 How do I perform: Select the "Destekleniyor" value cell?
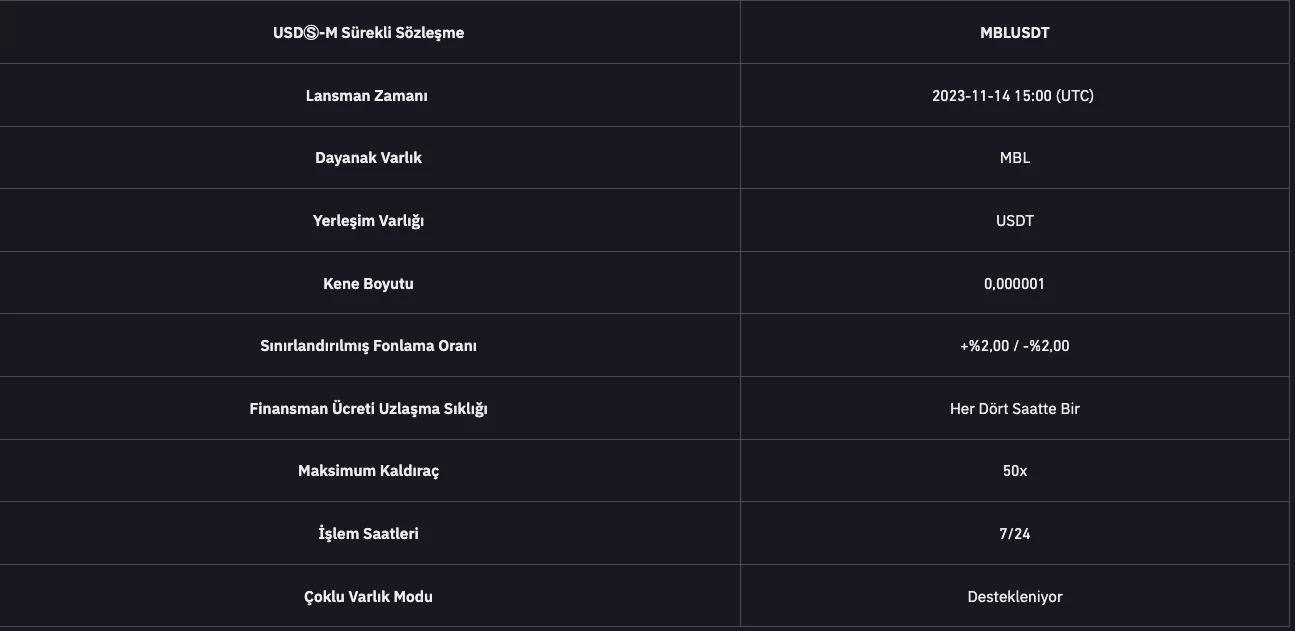[x=1014, y=597]
